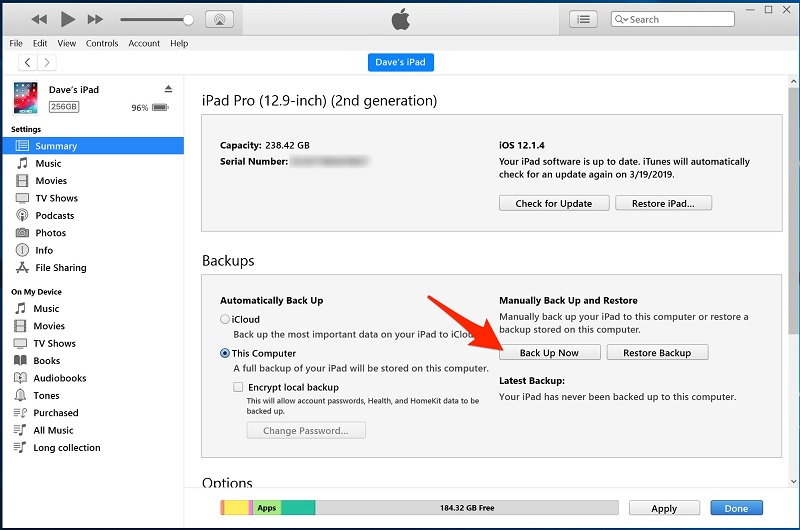Click the Capacity: 238.42 GB text
This screenshot has height=530, width=800.
tap(265, 145)
